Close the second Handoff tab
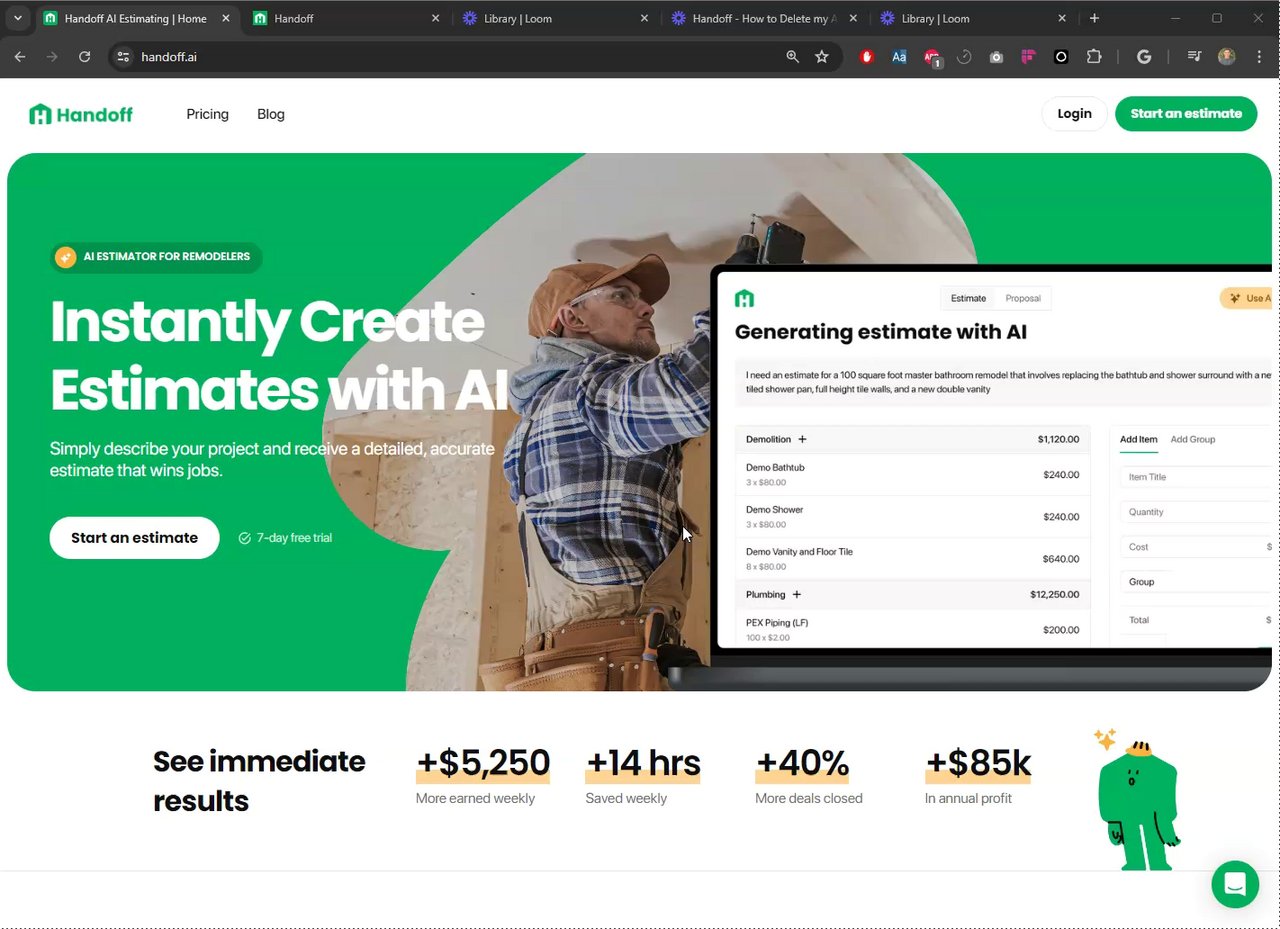The image size is (1280, 929). point(435,18)
